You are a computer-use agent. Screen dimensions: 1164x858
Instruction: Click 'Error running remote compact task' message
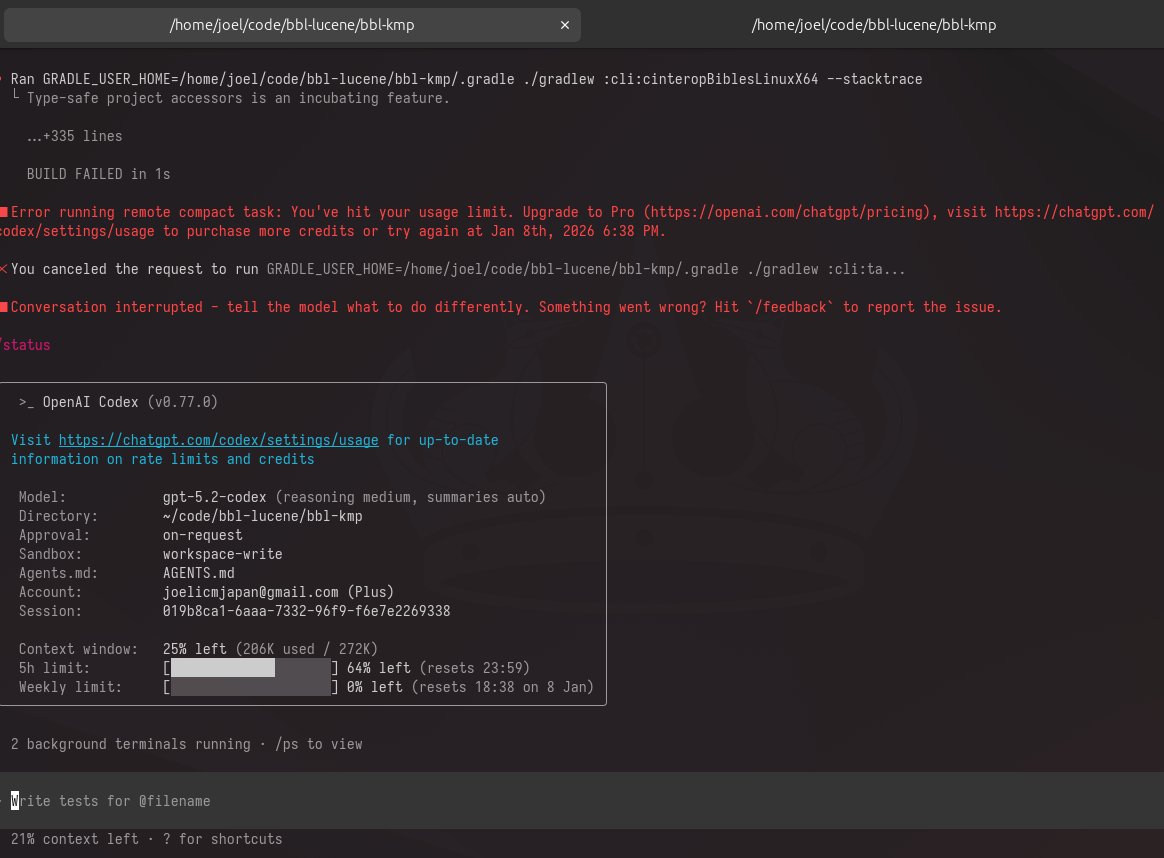[x=578, y=221]
